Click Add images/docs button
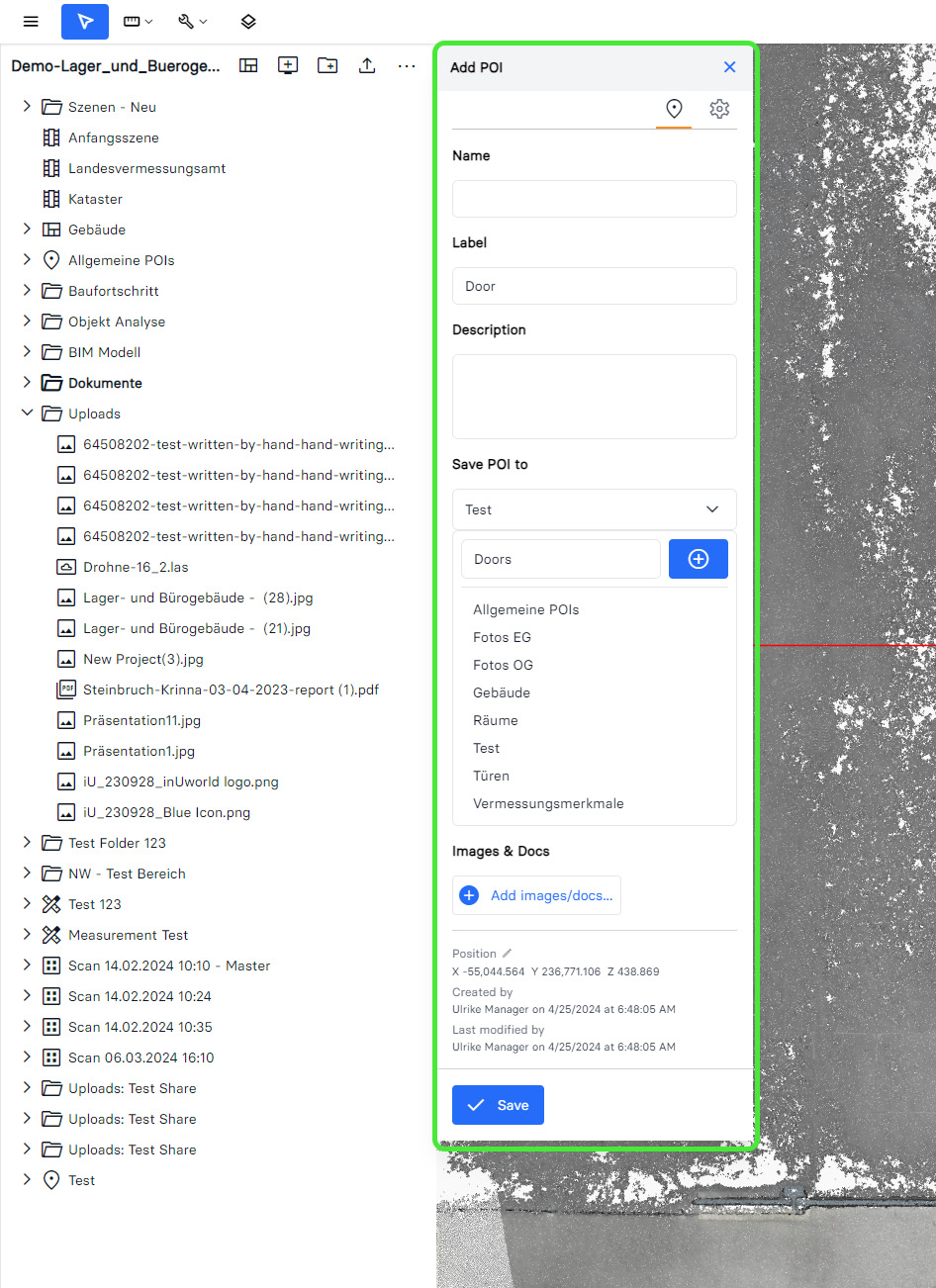936x1288 pixels. tap(537, 895)
